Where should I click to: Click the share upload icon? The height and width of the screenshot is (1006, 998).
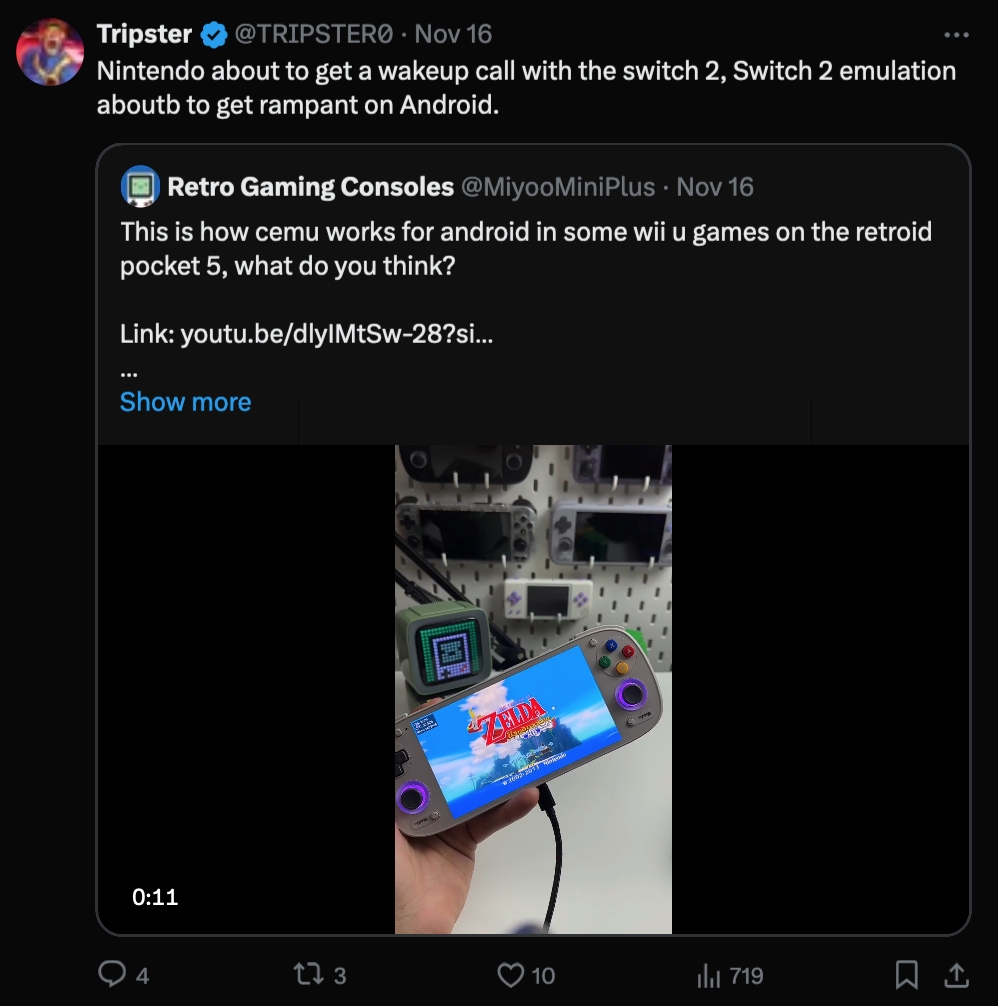[956, 974]
